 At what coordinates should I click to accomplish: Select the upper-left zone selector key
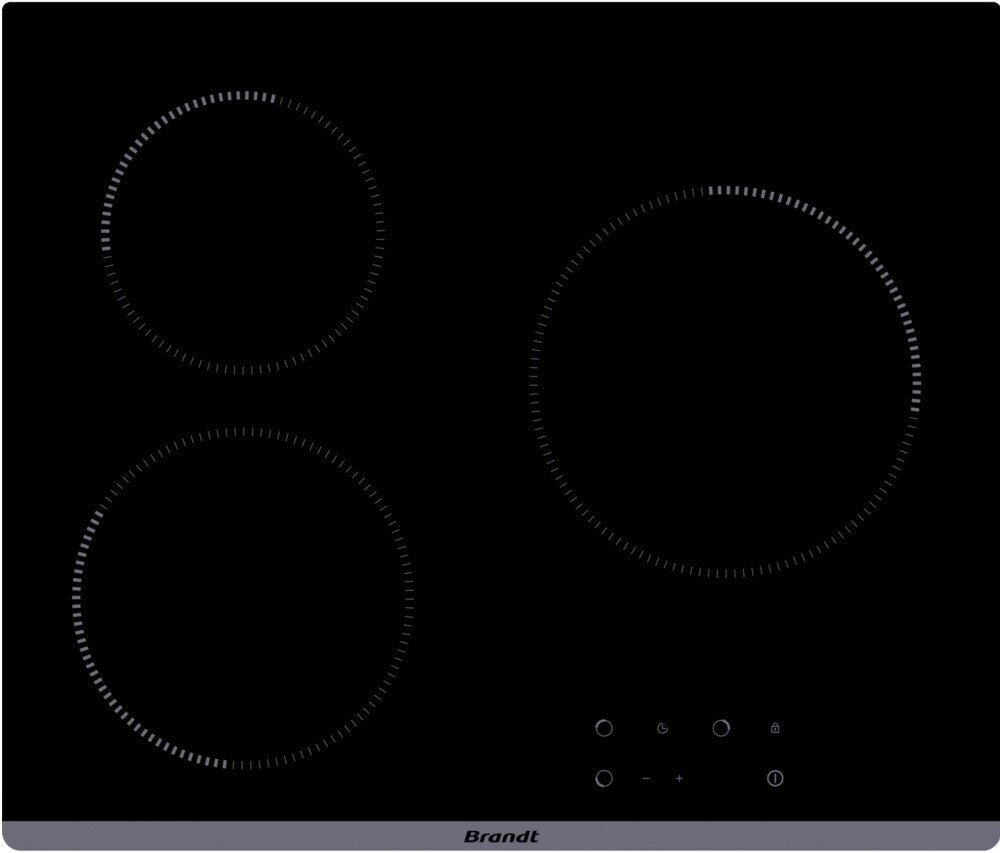pos(604,728)
